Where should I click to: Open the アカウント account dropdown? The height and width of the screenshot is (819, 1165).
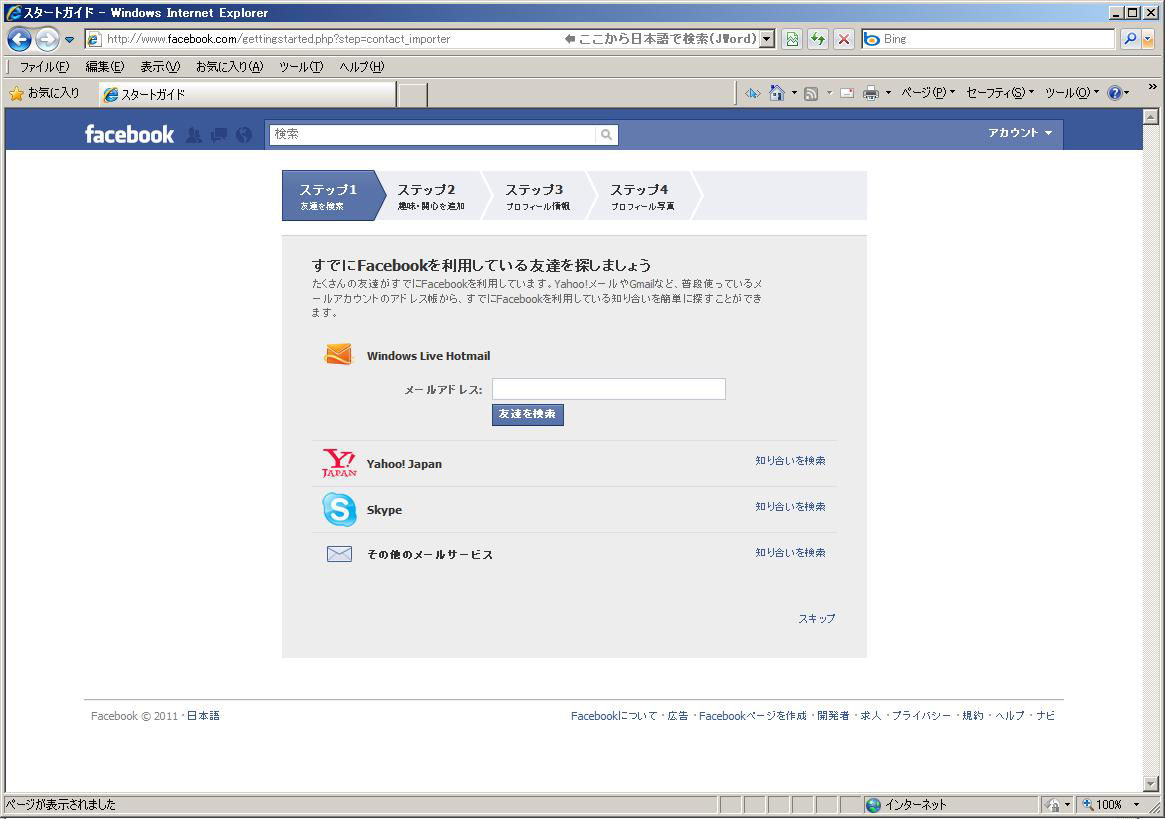coord(1019,133)
